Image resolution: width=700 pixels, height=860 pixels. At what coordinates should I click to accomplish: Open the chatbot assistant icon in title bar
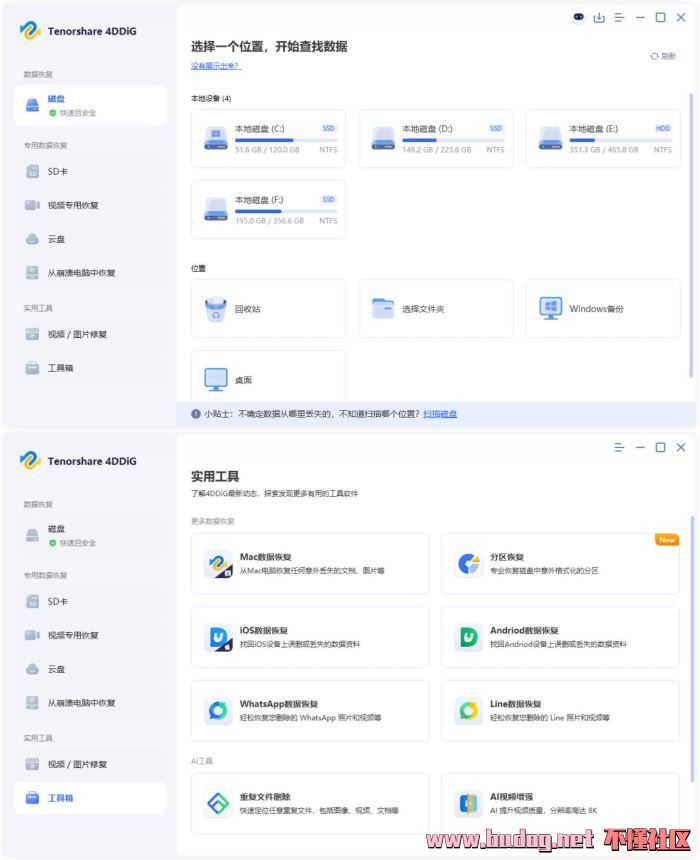[x=579, y=17]
